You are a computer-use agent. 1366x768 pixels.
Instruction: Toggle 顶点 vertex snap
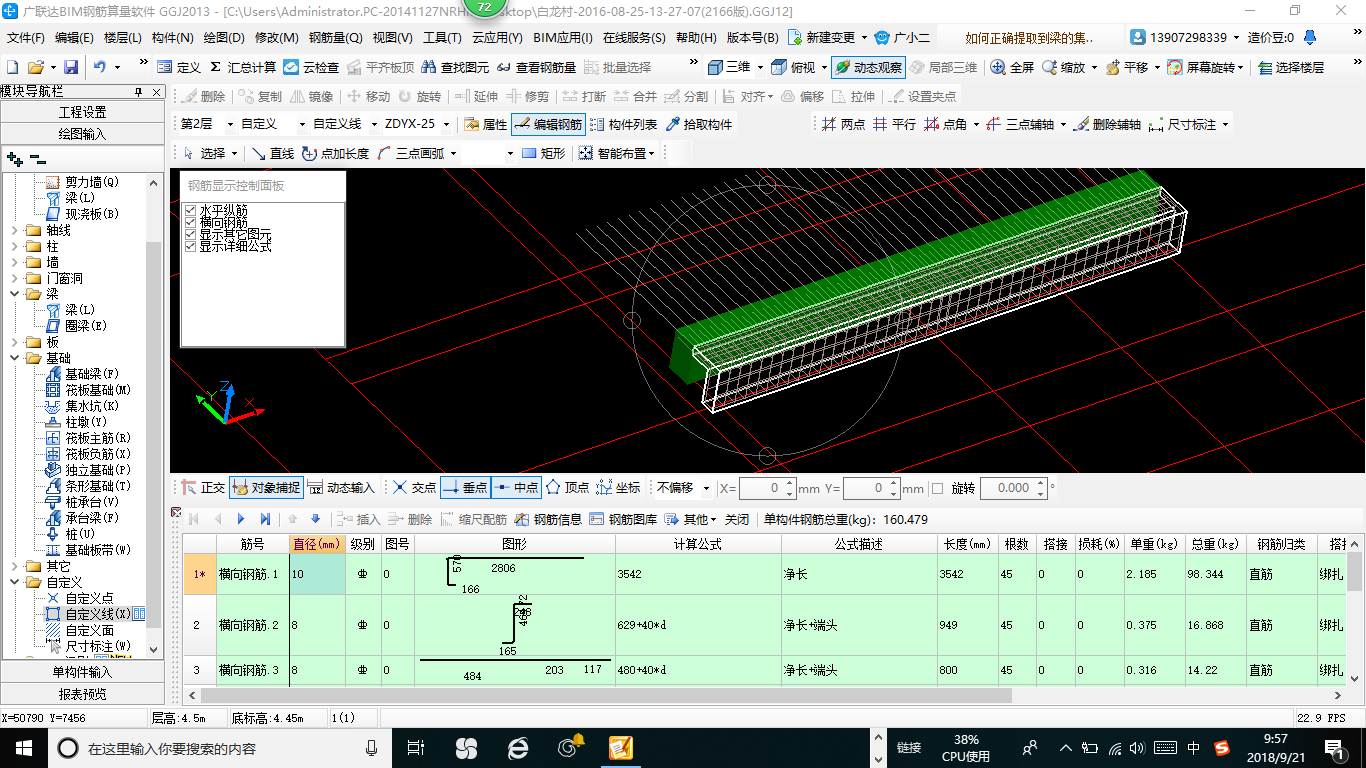click(567, 488)
